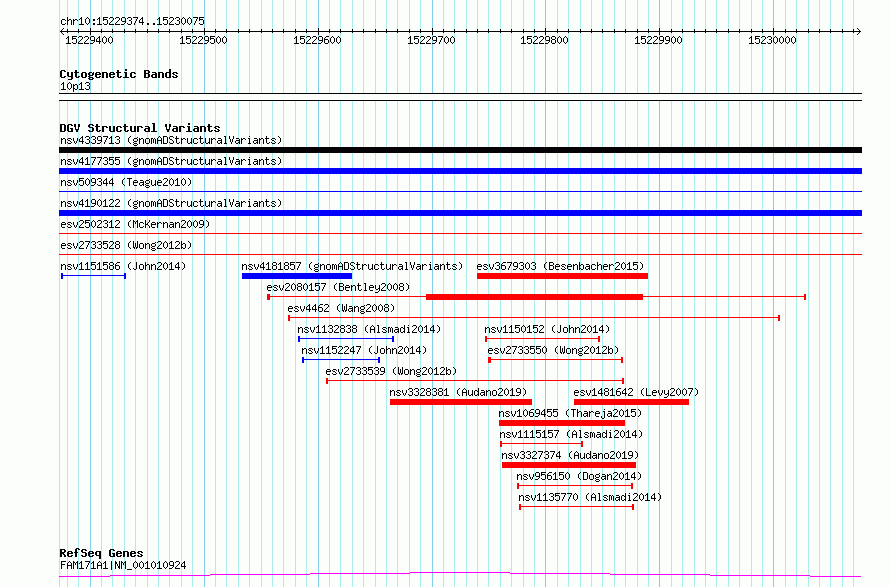Click the FAM171A1|NM_001010924 gene label
The height and width of the screenshot is (587, 890).
click(x=123, y=565)
